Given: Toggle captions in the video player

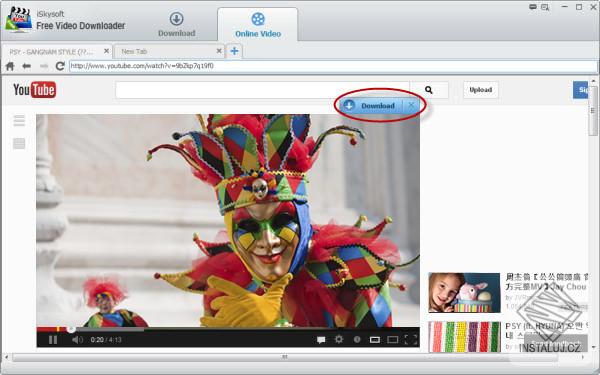Looking at the screenshot, I should [321, 339].
